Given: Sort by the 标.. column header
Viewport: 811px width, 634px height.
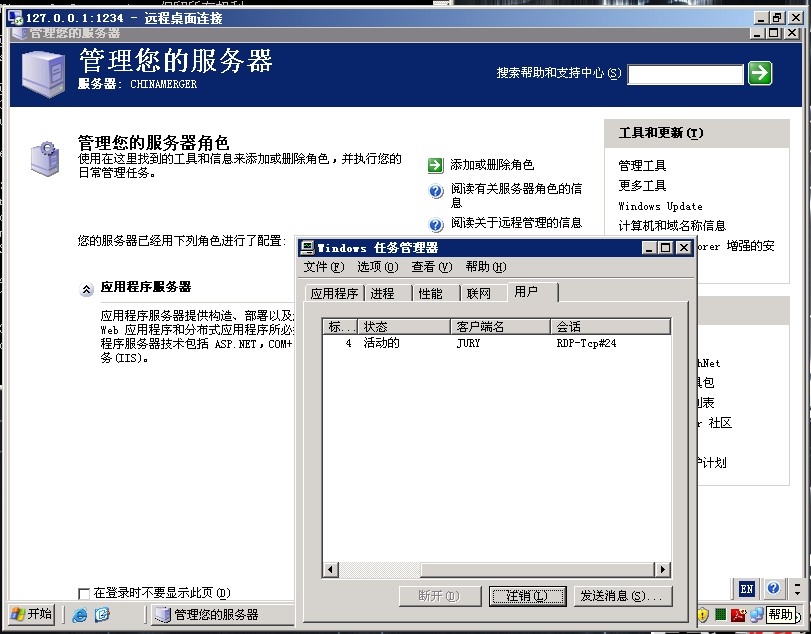Looking at the screenshot, I should pos(340,327).
